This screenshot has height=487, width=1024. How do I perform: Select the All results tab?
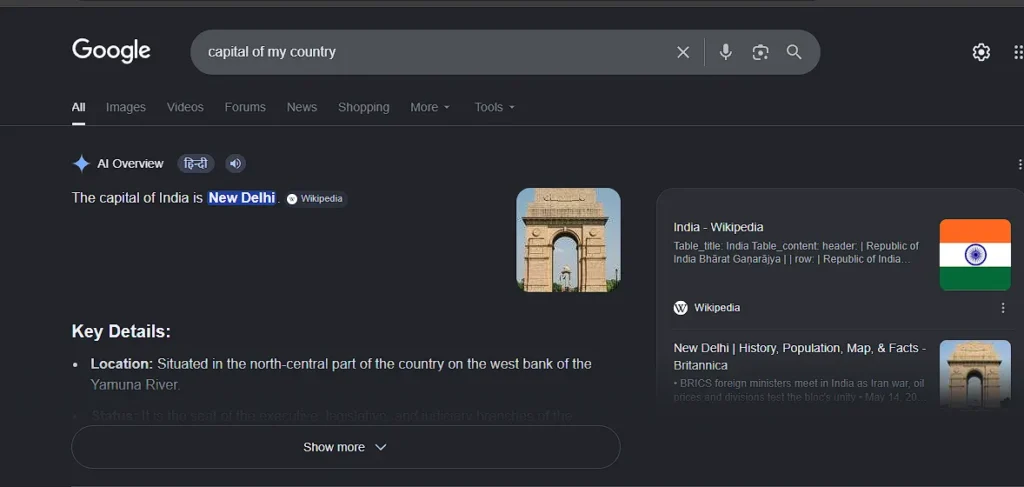[x=78, y=107]
